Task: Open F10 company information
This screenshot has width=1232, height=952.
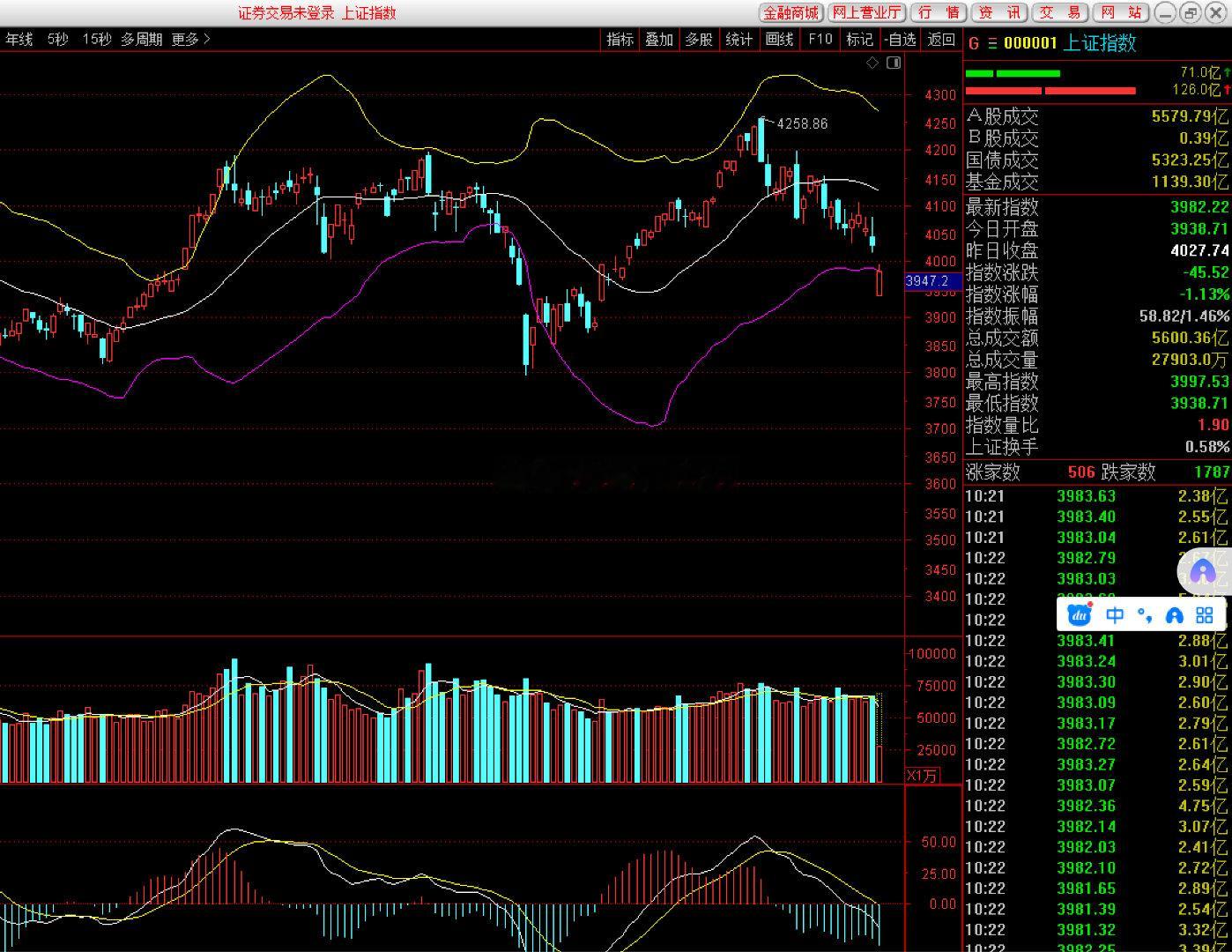Action: (820, 39)
